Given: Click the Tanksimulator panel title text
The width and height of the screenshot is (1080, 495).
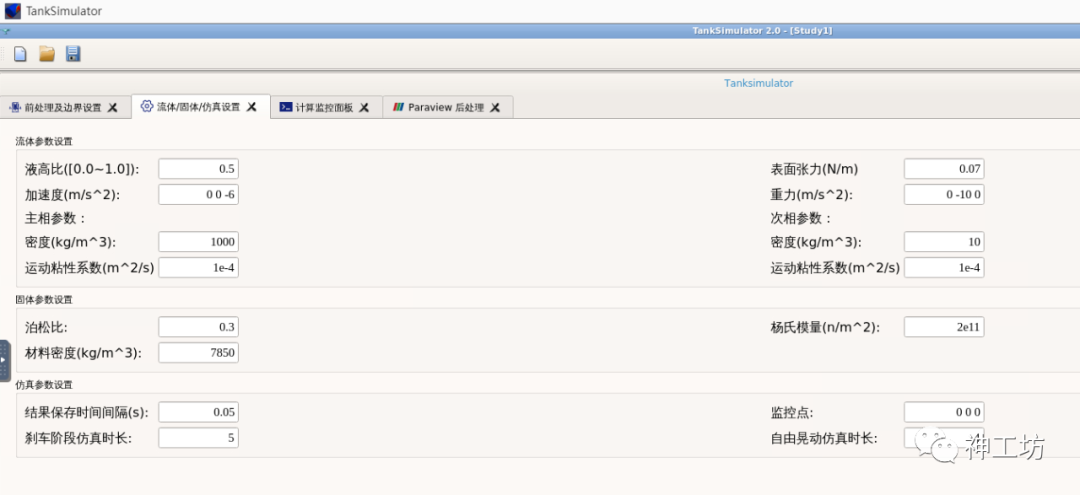Looking at the screenshot, I should tap(758, 83).
